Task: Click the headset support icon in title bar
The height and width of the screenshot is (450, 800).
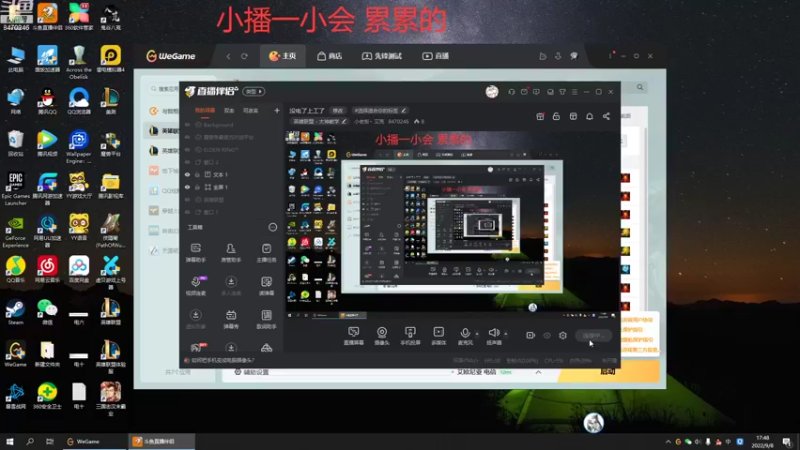Action: click(511, 92)
